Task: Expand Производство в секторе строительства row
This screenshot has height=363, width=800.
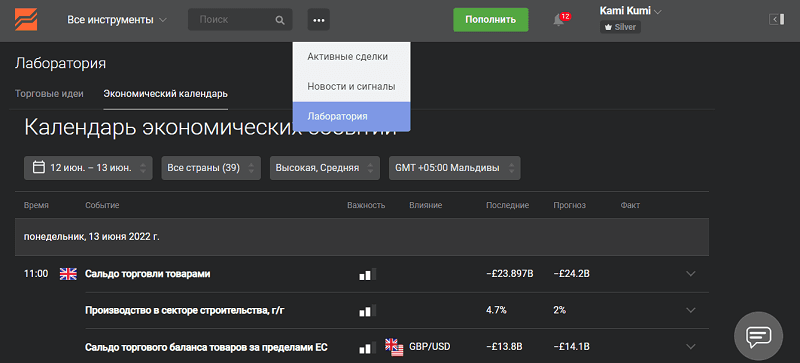Action: 691,310
